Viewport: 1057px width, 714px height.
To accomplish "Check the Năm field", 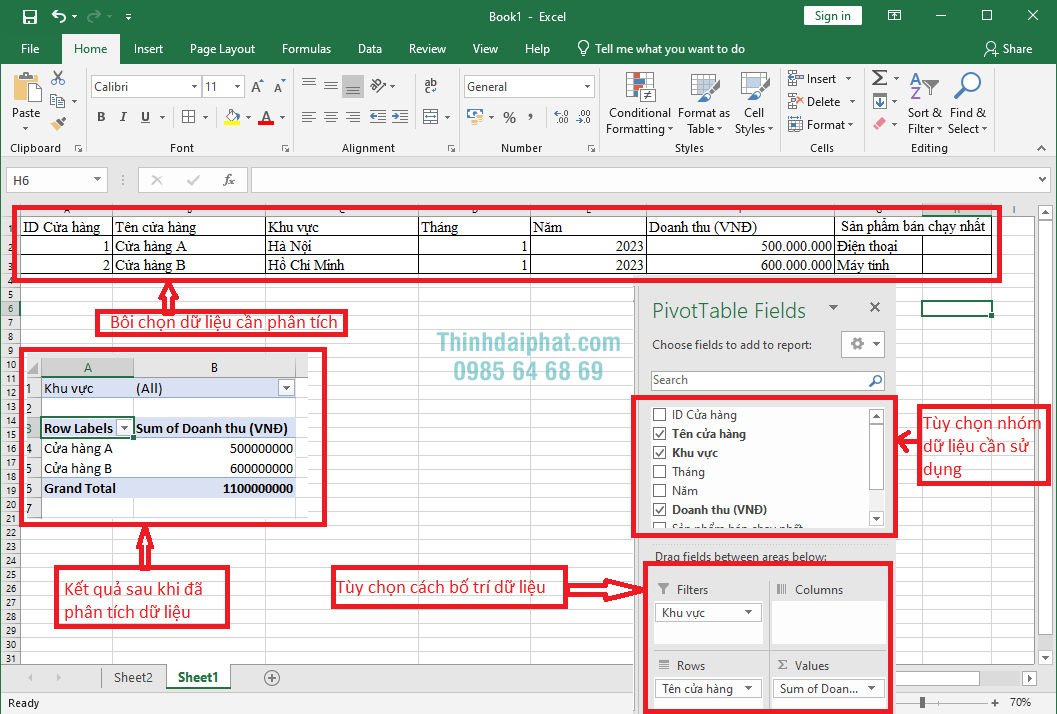I will (x=660, y=491).
